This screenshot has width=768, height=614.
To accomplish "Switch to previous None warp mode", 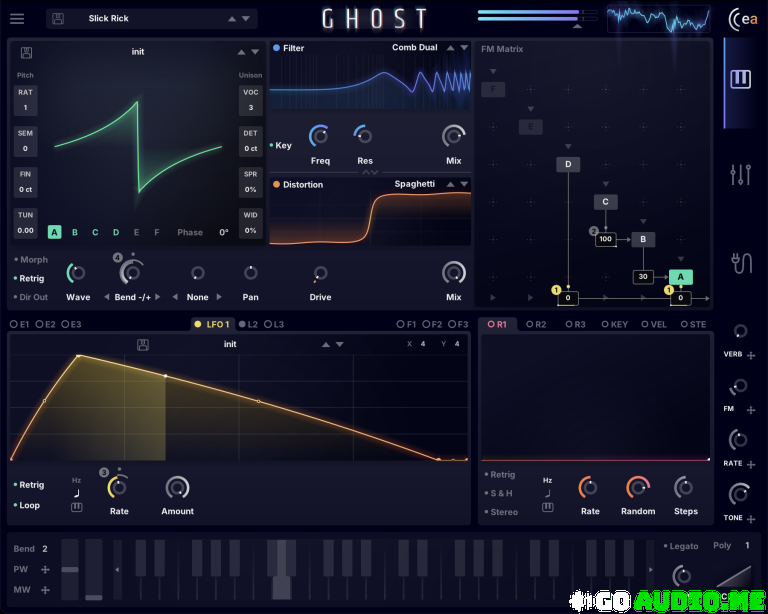I will click(175, 297).
